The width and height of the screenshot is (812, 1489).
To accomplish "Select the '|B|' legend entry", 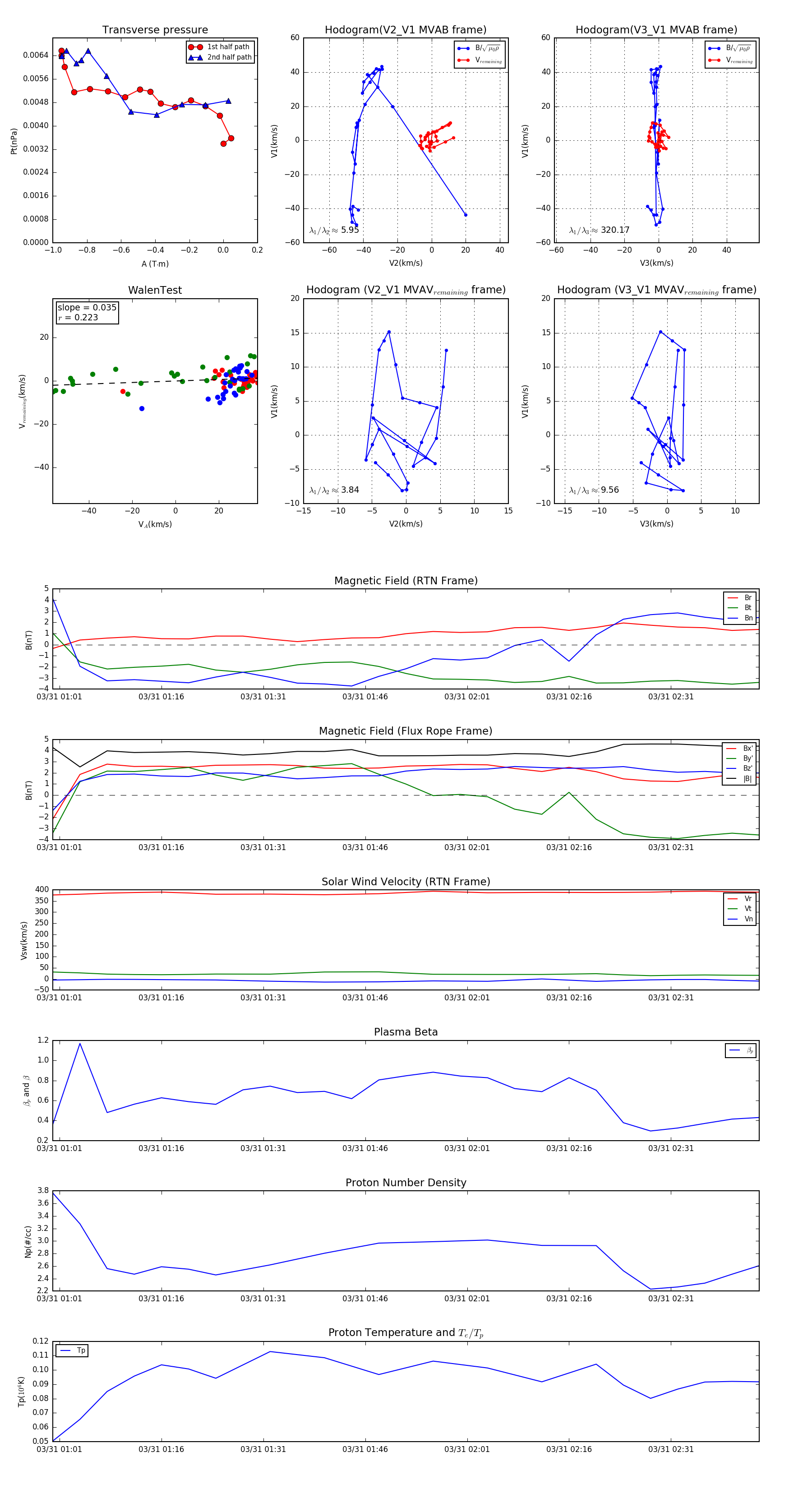I will tap(739, 779).
